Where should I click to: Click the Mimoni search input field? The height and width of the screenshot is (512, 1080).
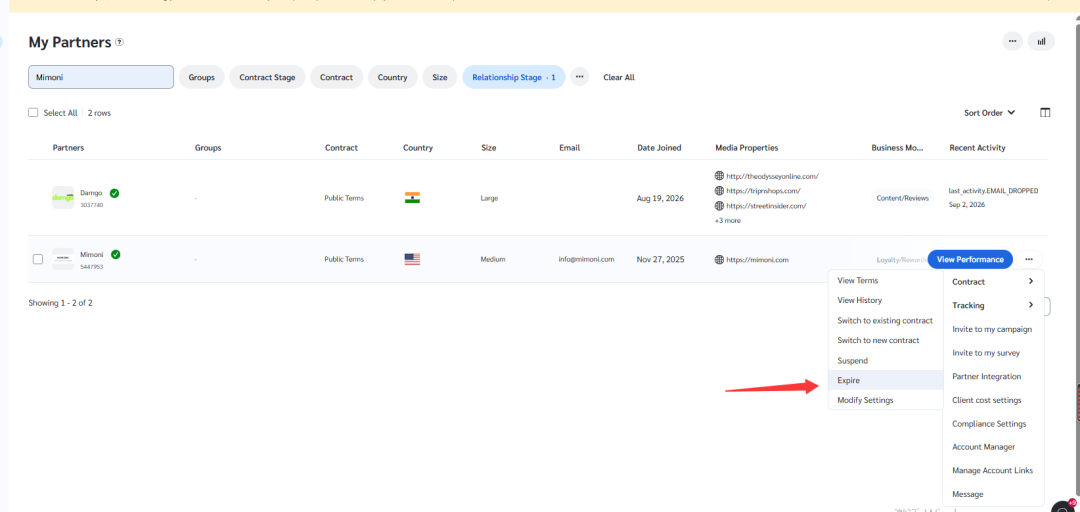(101, 77)
